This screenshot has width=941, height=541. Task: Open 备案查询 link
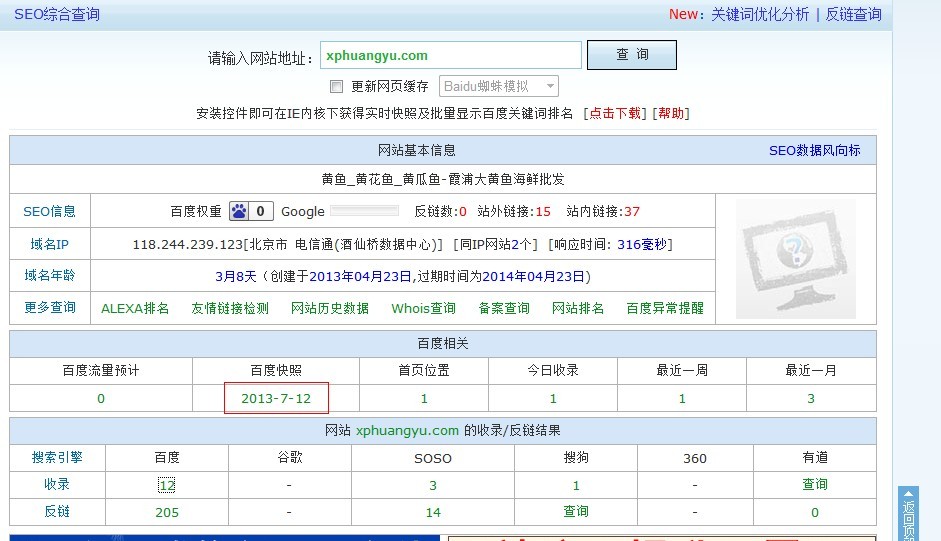[x=504, y=309]
